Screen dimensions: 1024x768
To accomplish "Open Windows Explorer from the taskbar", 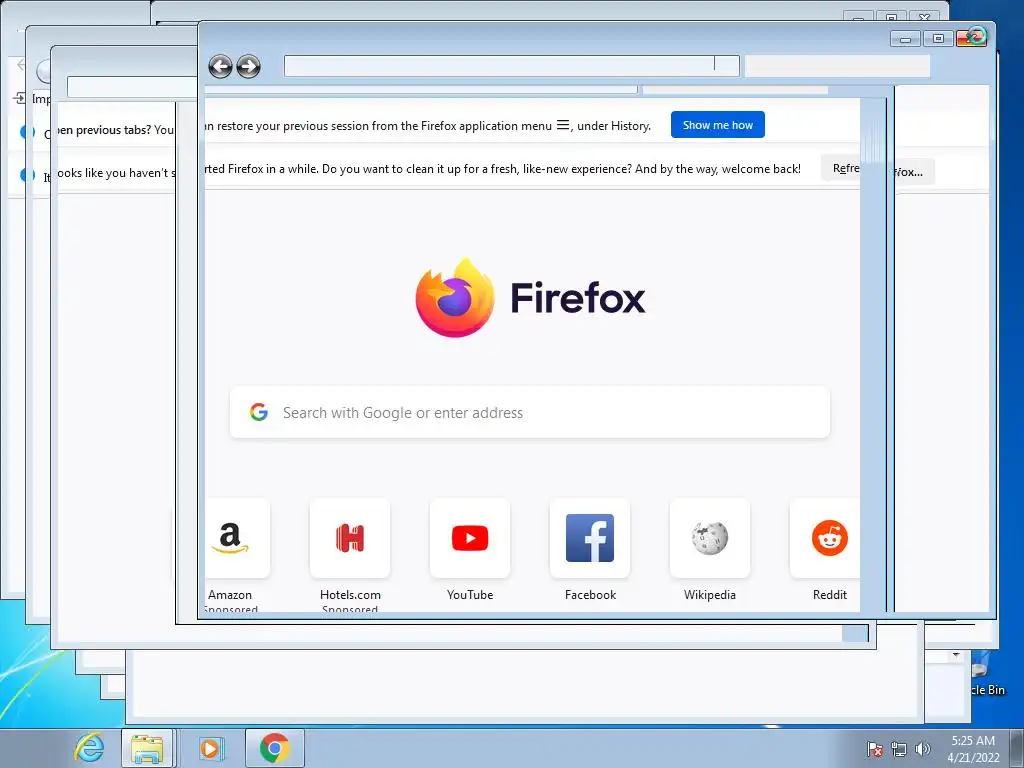I will (147, 748).
